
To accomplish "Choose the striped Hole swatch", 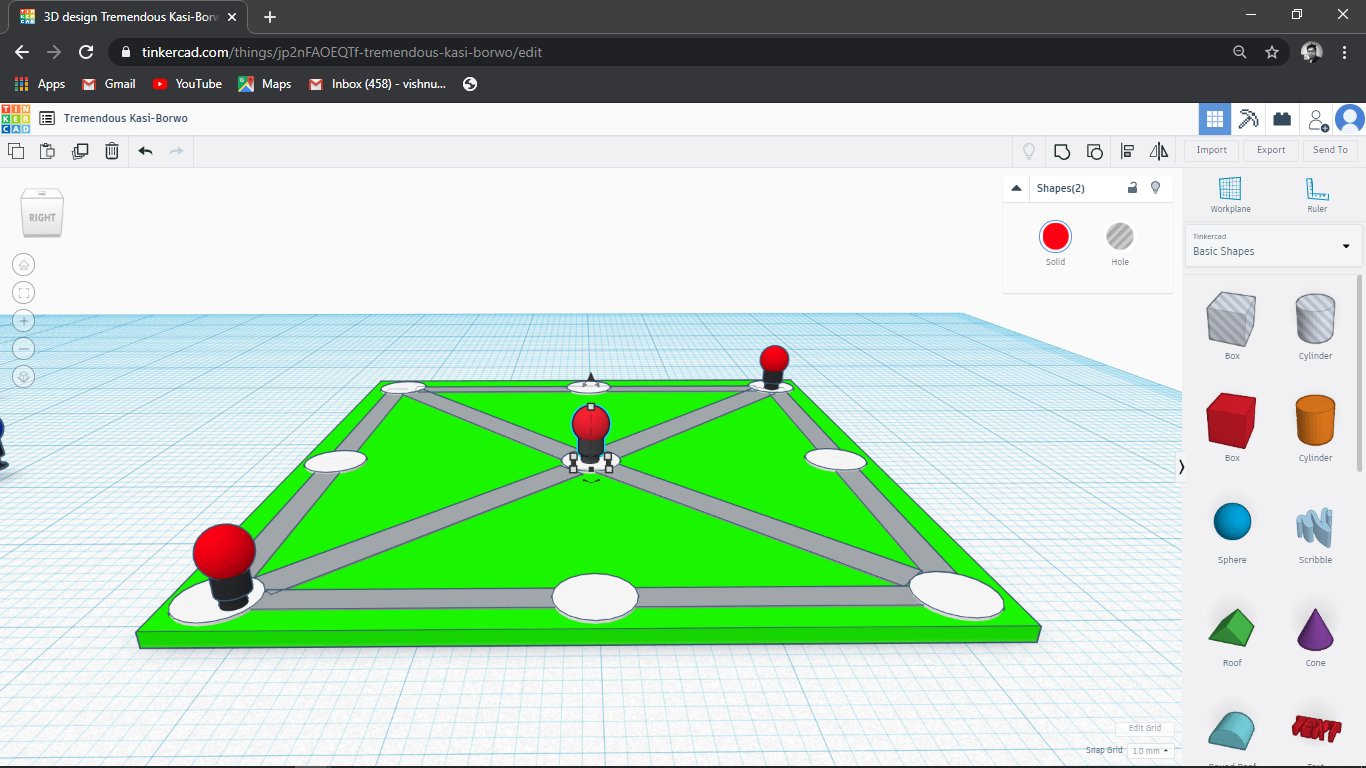I will click(x=1120, y=237).
